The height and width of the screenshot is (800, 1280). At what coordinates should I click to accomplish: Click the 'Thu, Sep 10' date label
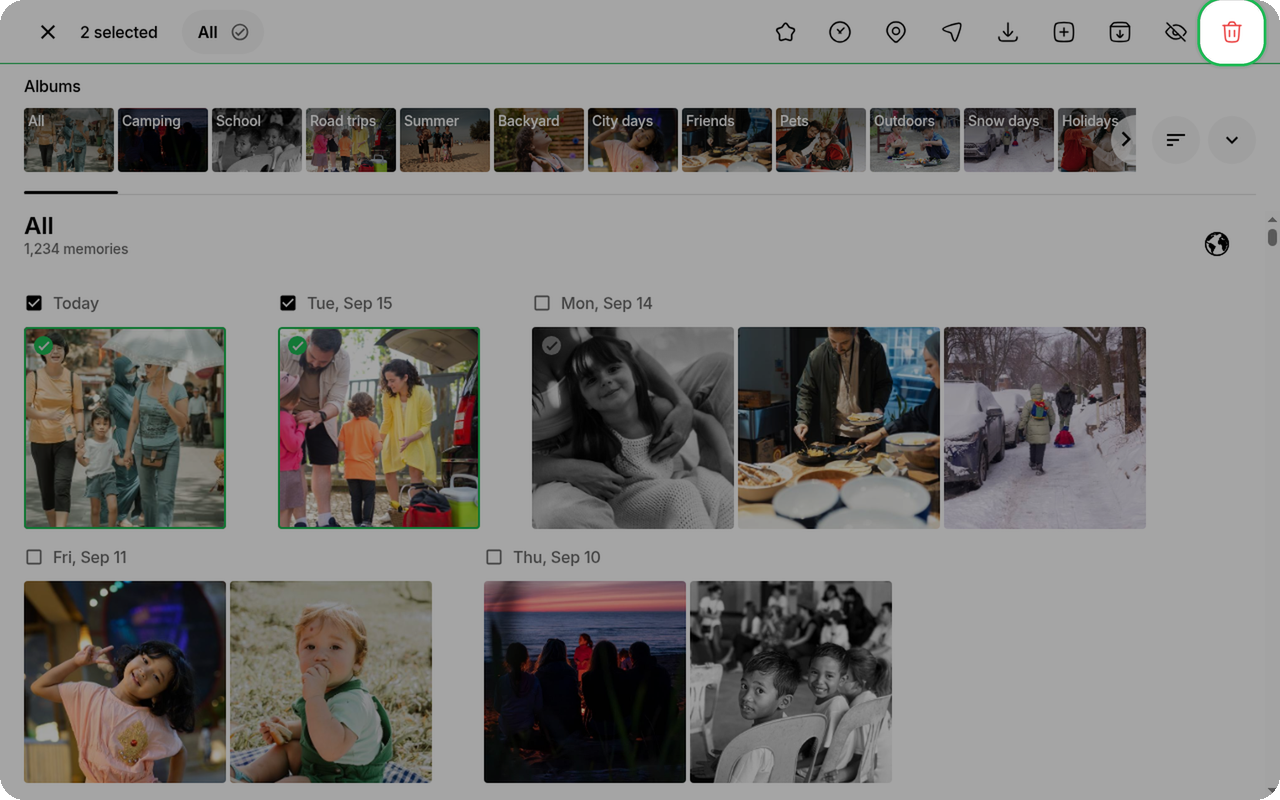click(x=557, y=557)
